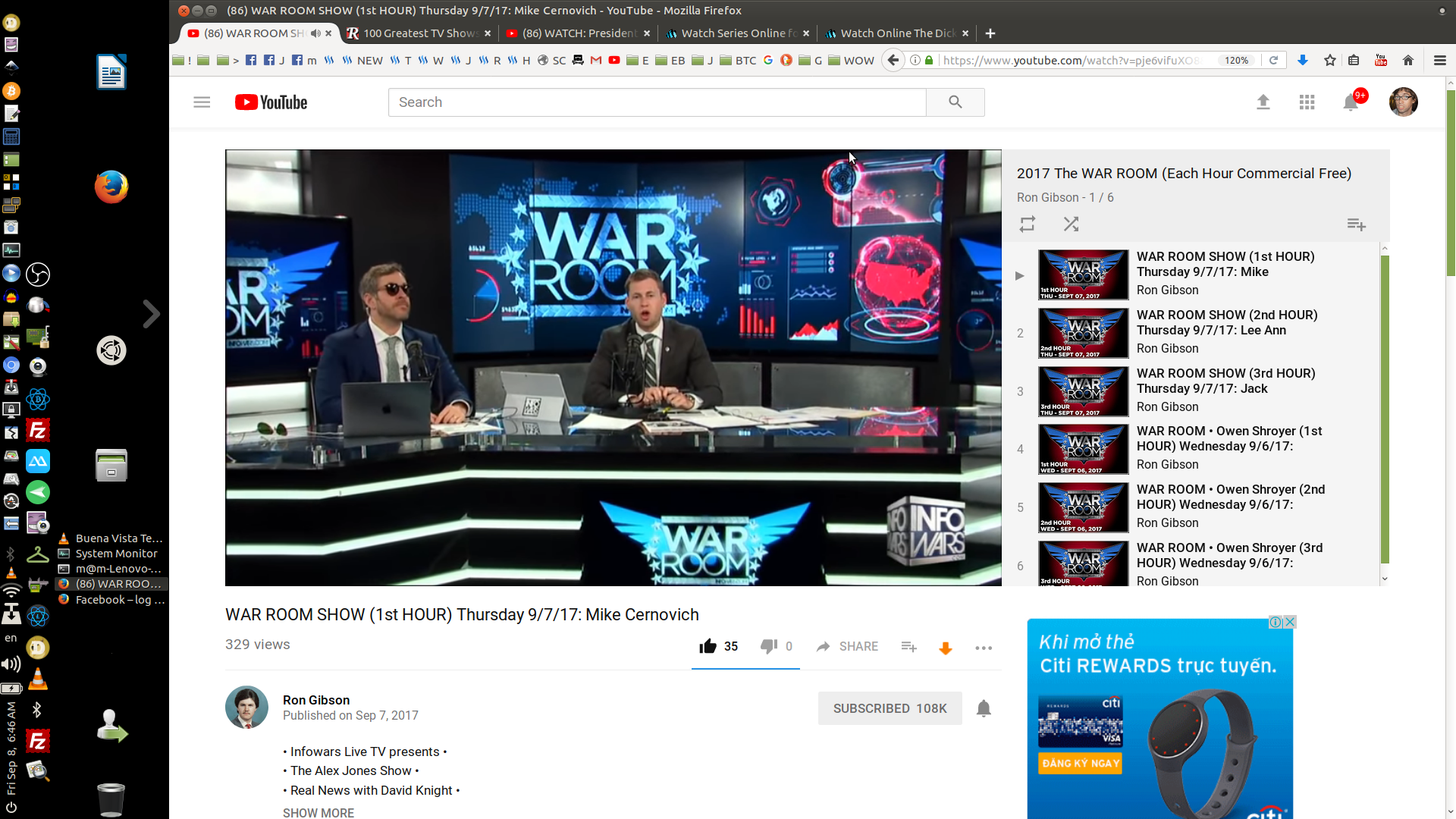
Task: Open the YouTube guide hamburger menu
Action: [202, 102]
